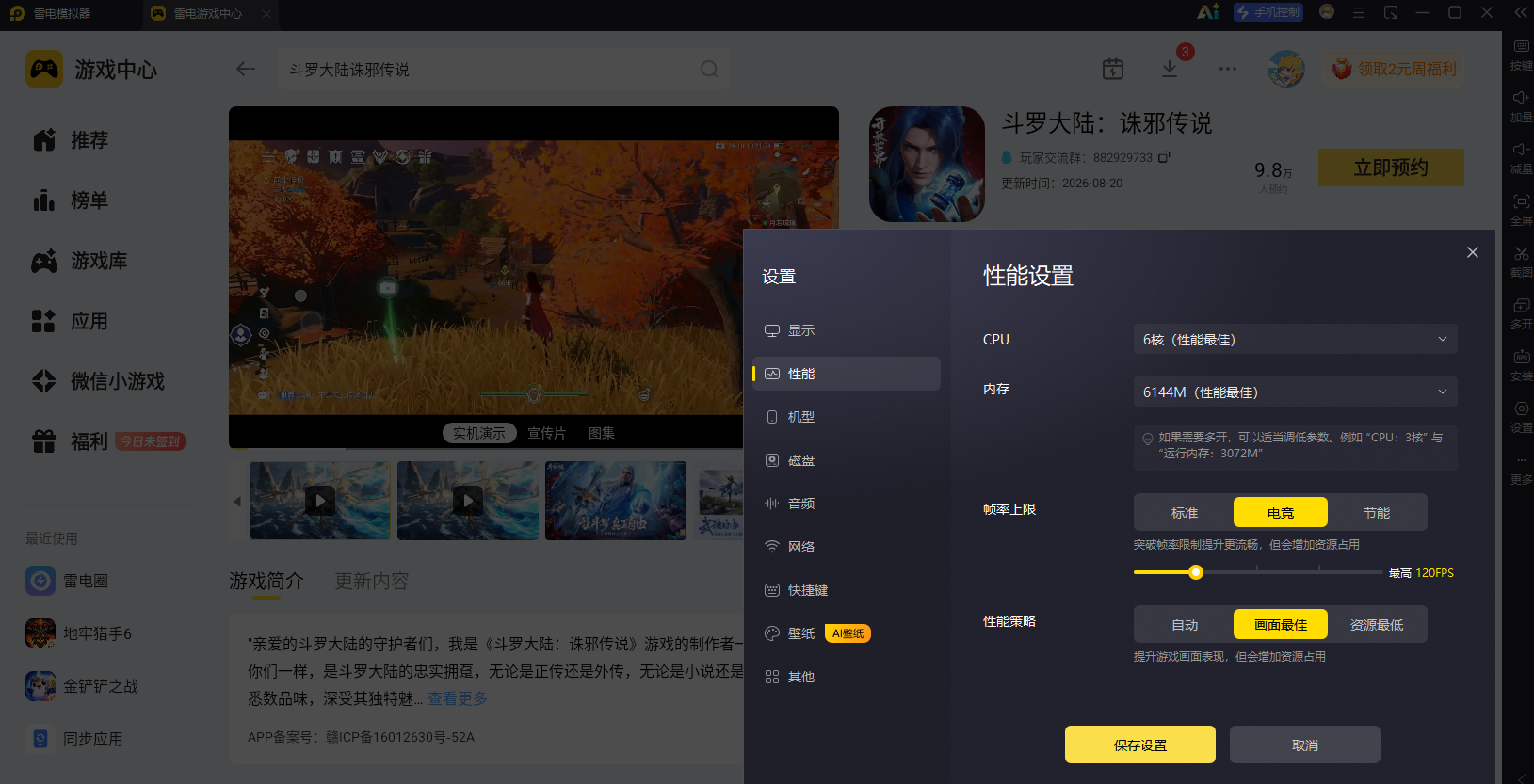The width and height of the screenshot is (1534, 784).
Task: Open the hamburger menu in title bar
Action: (1359, 12)
